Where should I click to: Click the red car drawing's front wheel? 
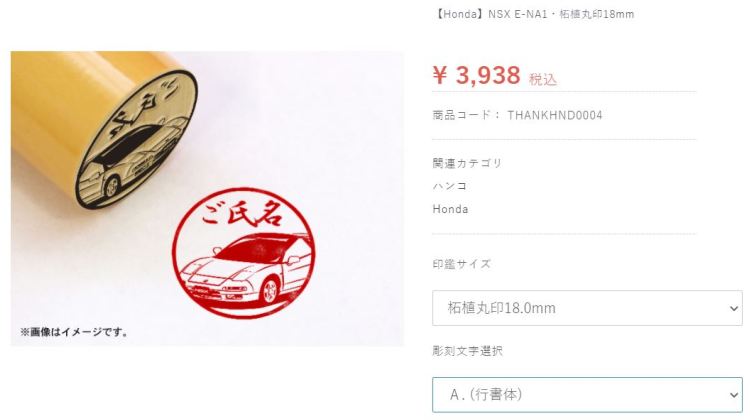270,291
